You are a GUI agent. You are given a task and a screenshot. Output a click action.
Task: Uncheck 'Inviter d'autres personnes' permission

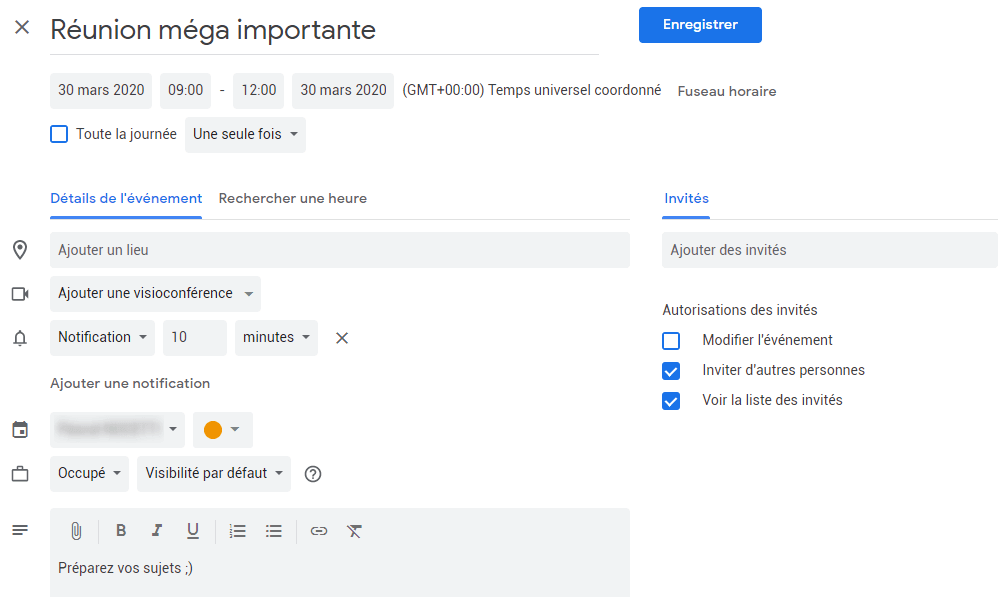[x=671, y=371]
